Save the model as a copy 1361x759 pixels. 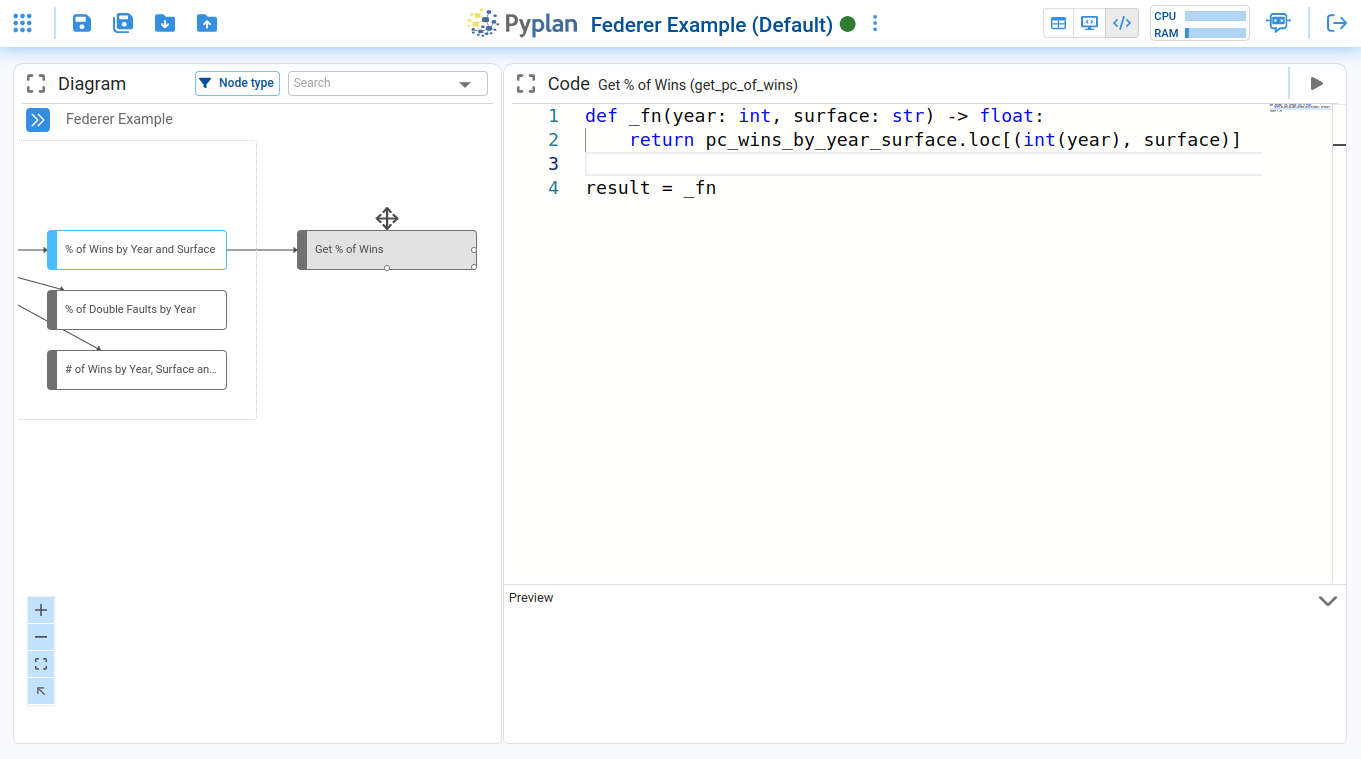click(x=123, y=23)
